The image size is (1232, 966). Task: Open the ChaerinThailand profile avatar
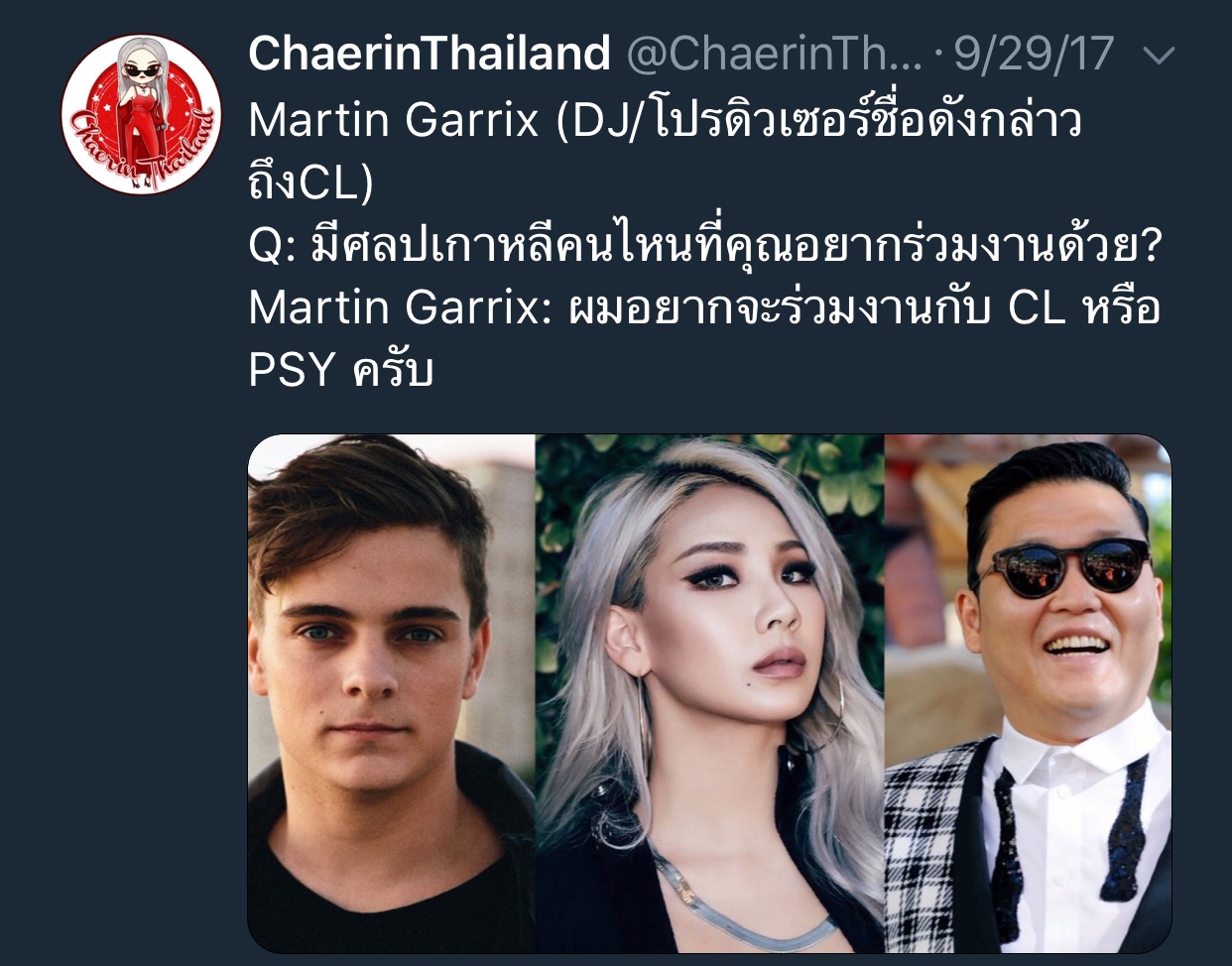point(141,114)
